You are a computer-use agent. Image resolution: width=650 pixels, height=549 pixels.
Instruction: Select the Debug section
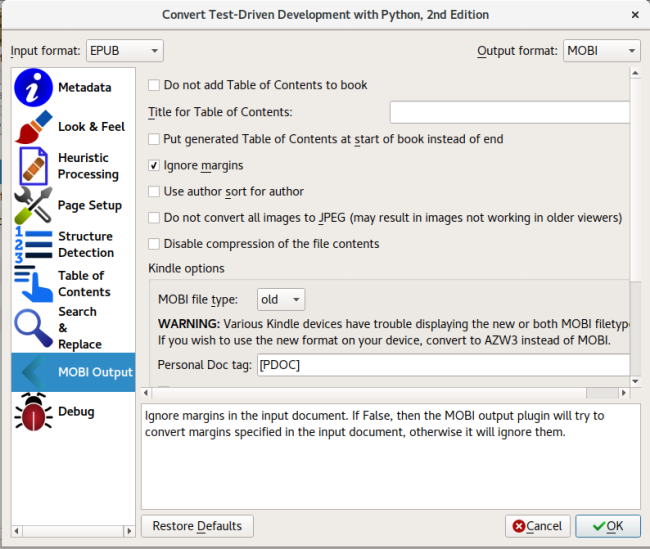pos(73,411)
